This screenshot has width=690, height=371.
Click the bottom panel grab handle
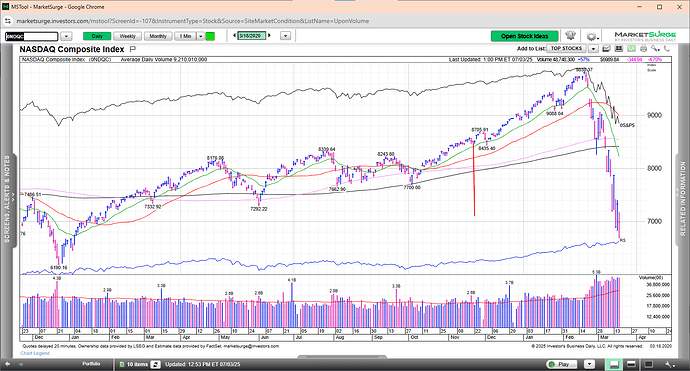pyautogui.click(x=342, y=357)
